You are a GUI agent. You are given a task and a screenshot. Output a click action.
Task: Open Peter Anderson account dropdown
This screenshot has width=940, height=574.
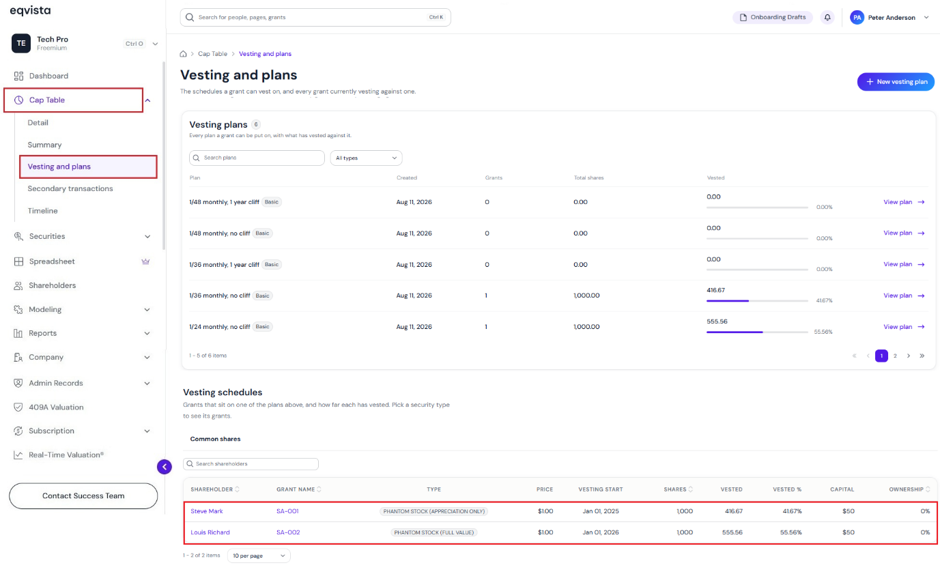click(x=926, y=17)
